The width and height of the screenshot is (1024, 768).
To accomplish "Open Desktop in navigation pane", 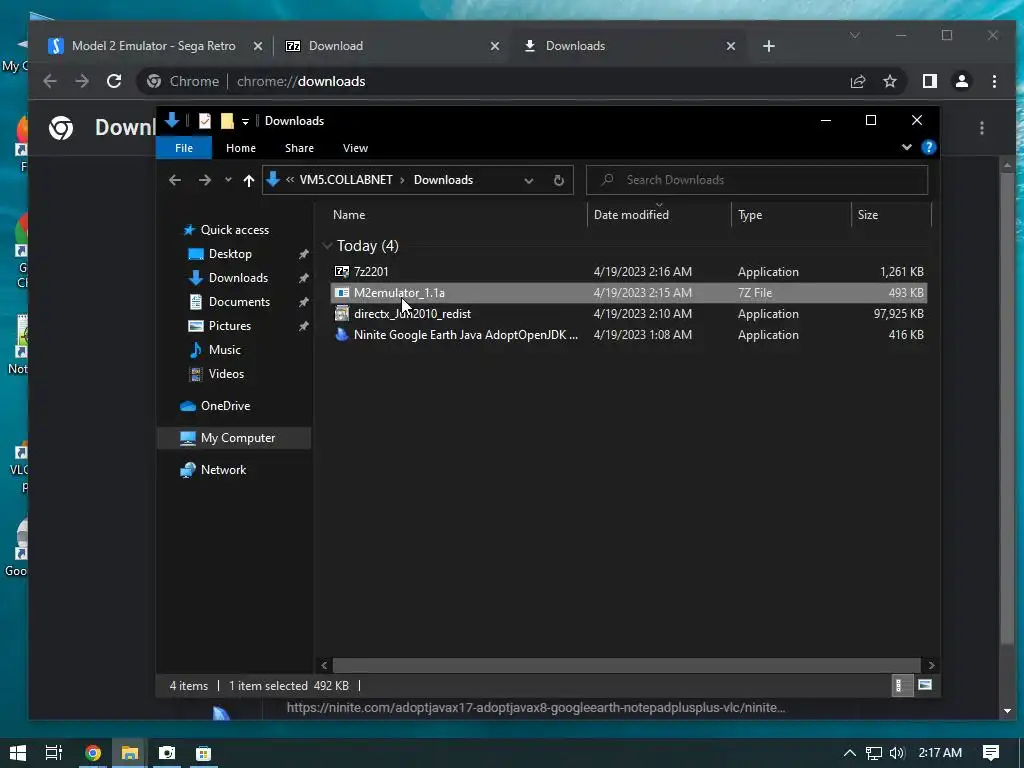I will (x=230, y=254).
